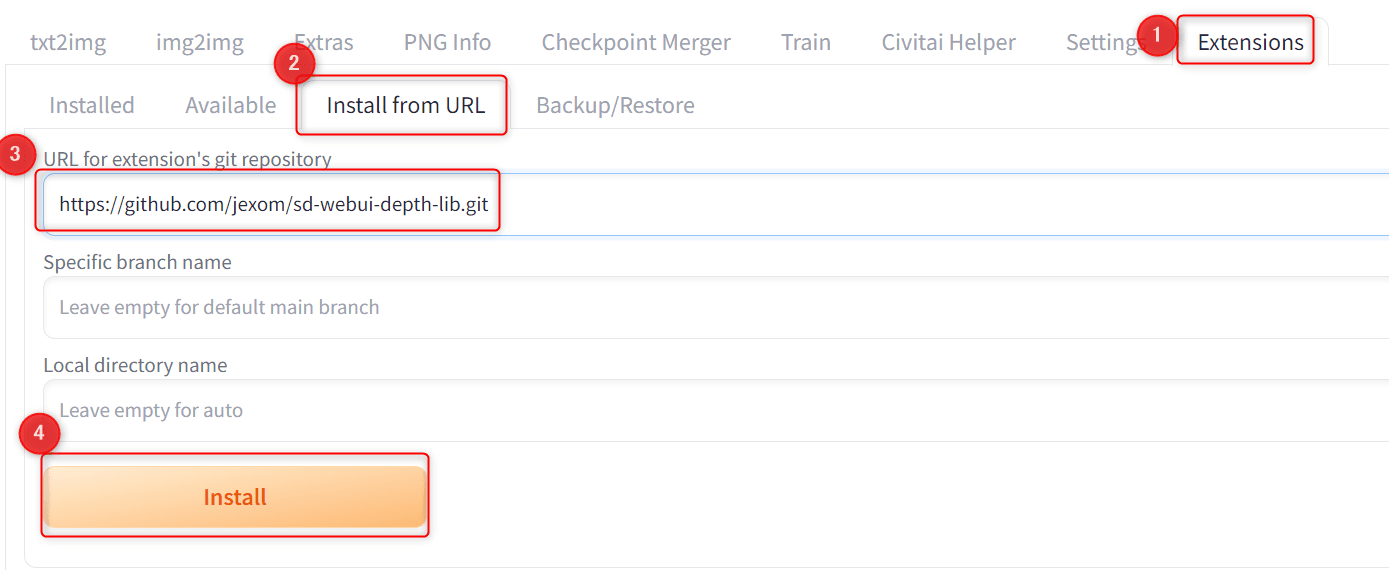Screen dimensions: 1389x570
Task: Click the extension git repository URL field
Action: tap(700, 204)
